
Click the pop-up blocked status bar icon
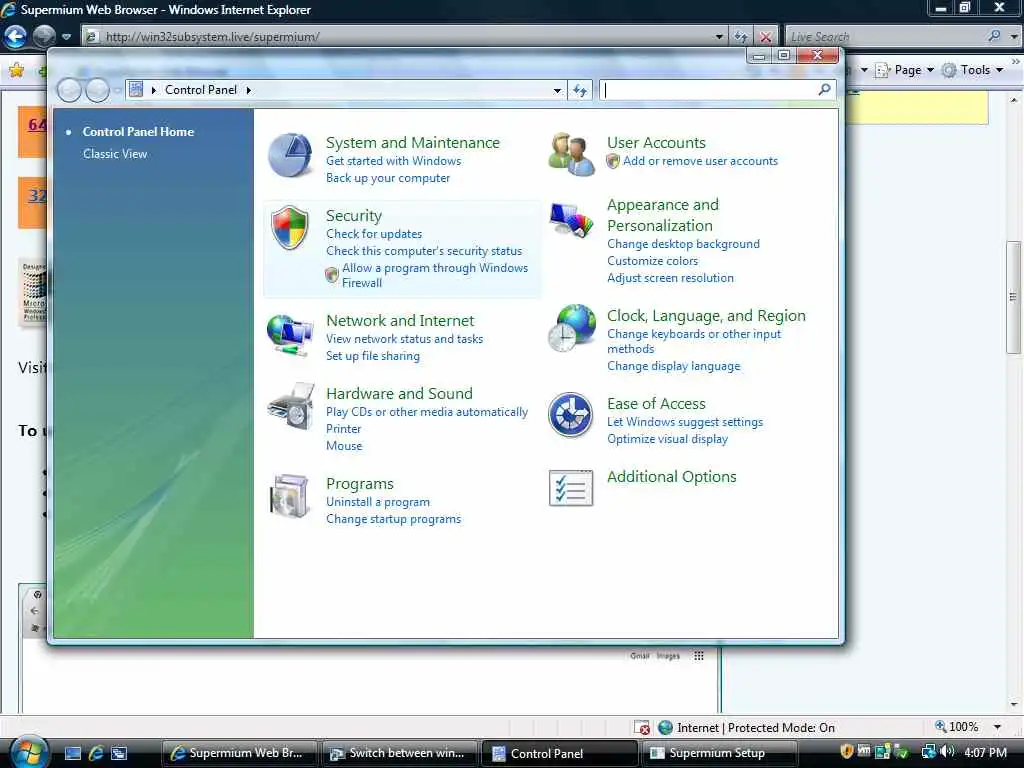click(x=642, y=728)
